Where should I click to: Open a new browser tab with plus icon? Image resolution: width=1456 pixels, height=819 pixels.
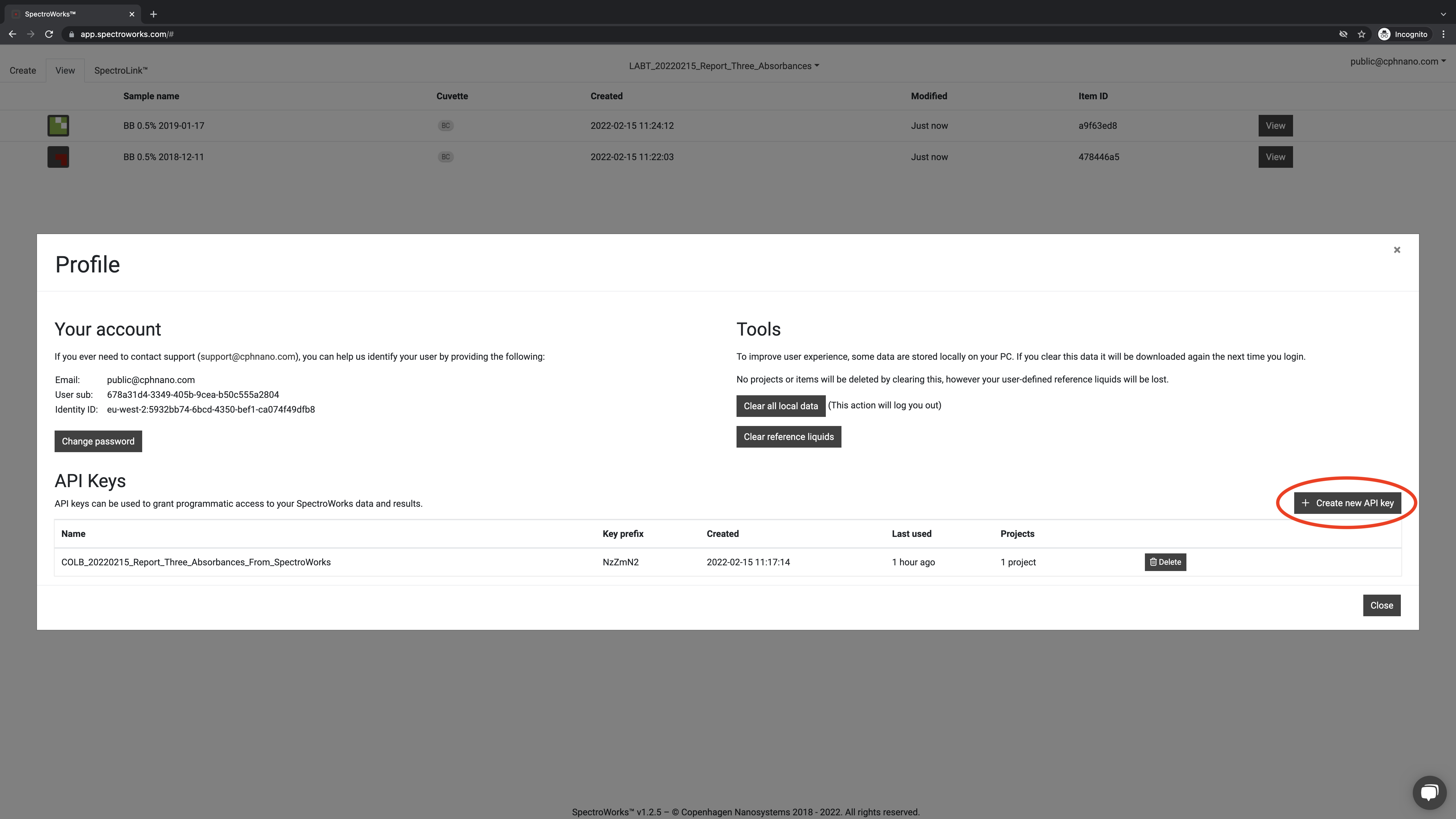(153, 14)
